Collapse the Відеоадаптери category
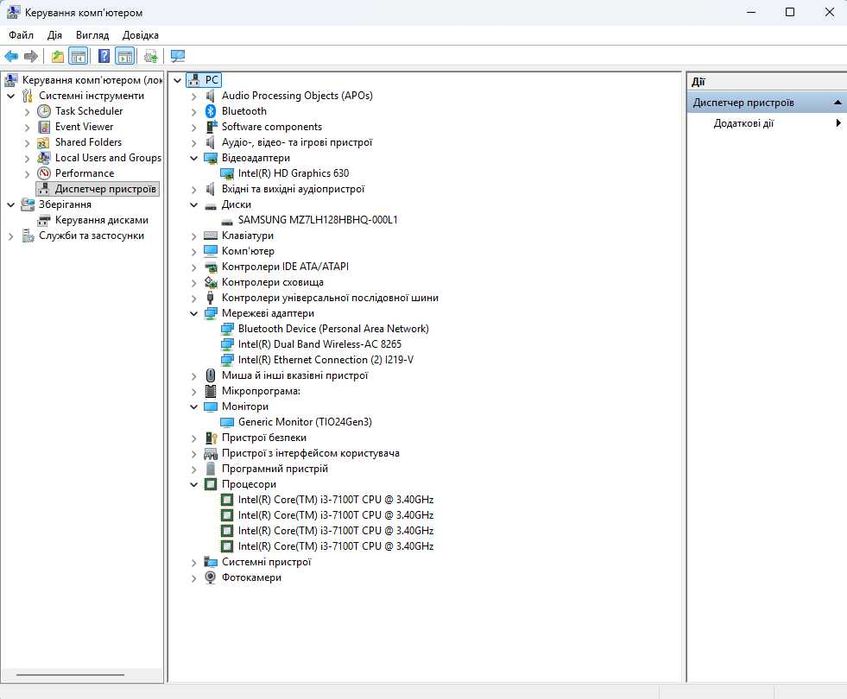 pyautogui.click(x=194, y=158)
